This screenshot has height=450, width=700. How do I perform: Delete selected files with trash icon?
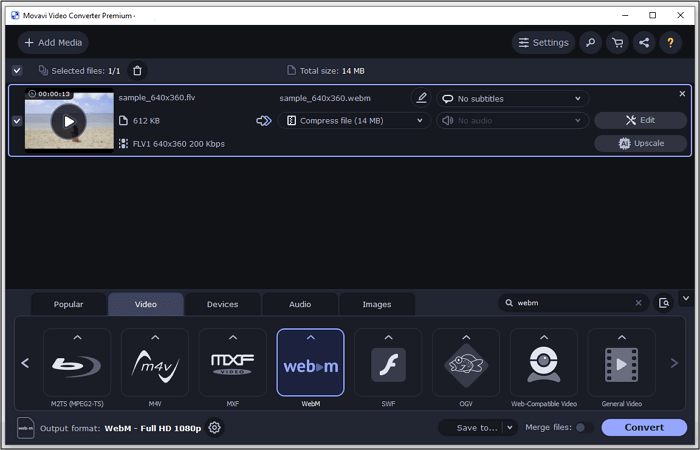tap(137, 70)
